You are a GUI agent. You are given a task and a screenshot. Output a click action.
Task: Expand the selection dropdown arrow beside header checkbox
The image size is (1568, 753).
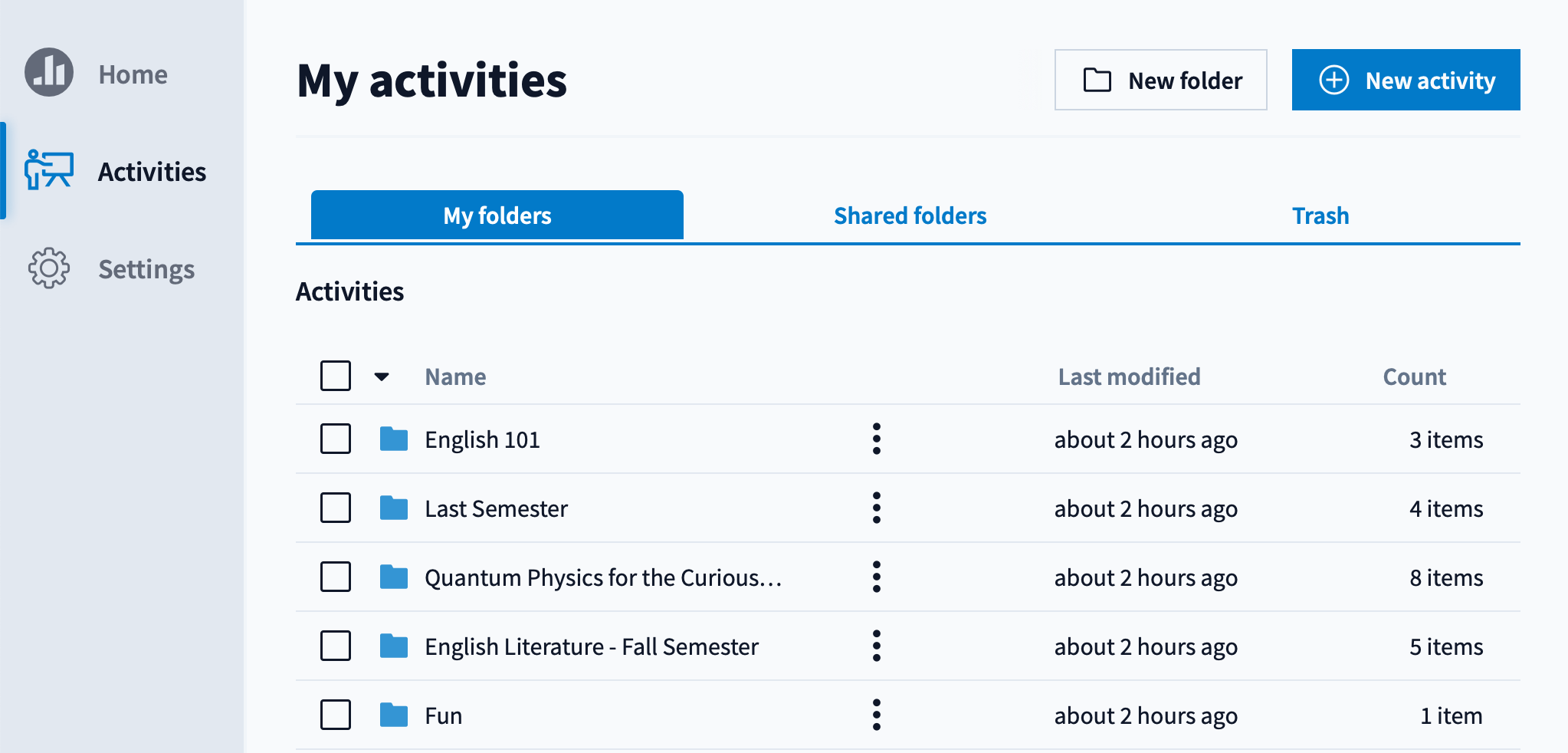point(382,376)
